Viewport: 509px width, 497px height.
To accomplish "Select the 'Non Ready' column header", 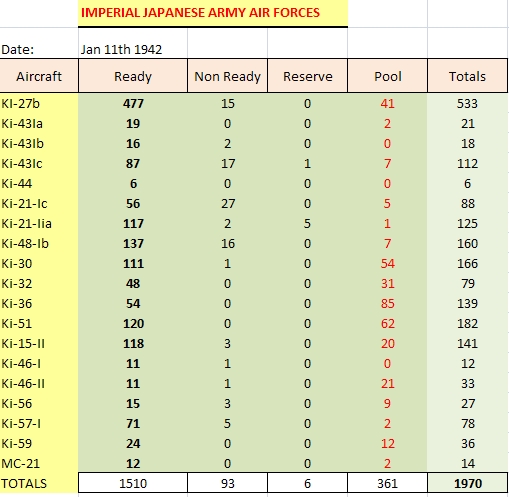I will [x=227, y=76].
